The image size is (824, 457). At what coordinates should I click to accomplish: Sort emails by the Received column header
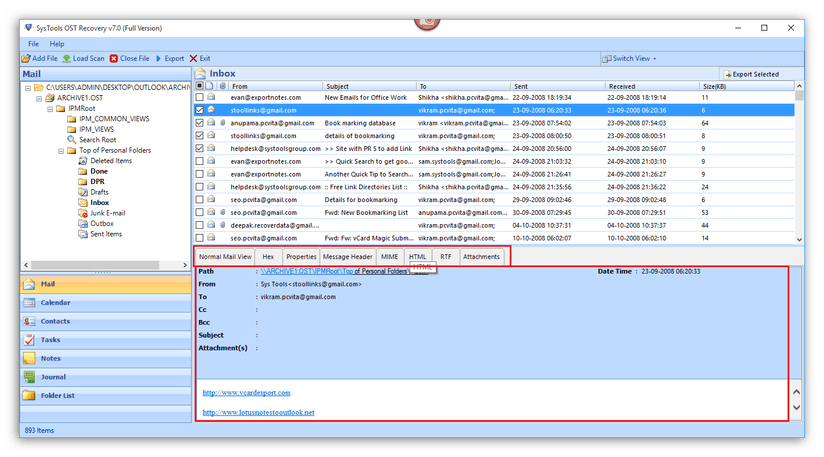(x=652, y=86)
